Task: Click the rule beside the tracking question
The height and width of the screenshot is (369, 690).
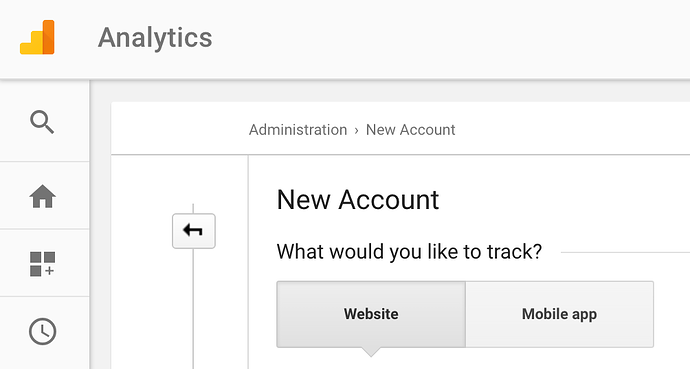Action: tap(625, 253)
